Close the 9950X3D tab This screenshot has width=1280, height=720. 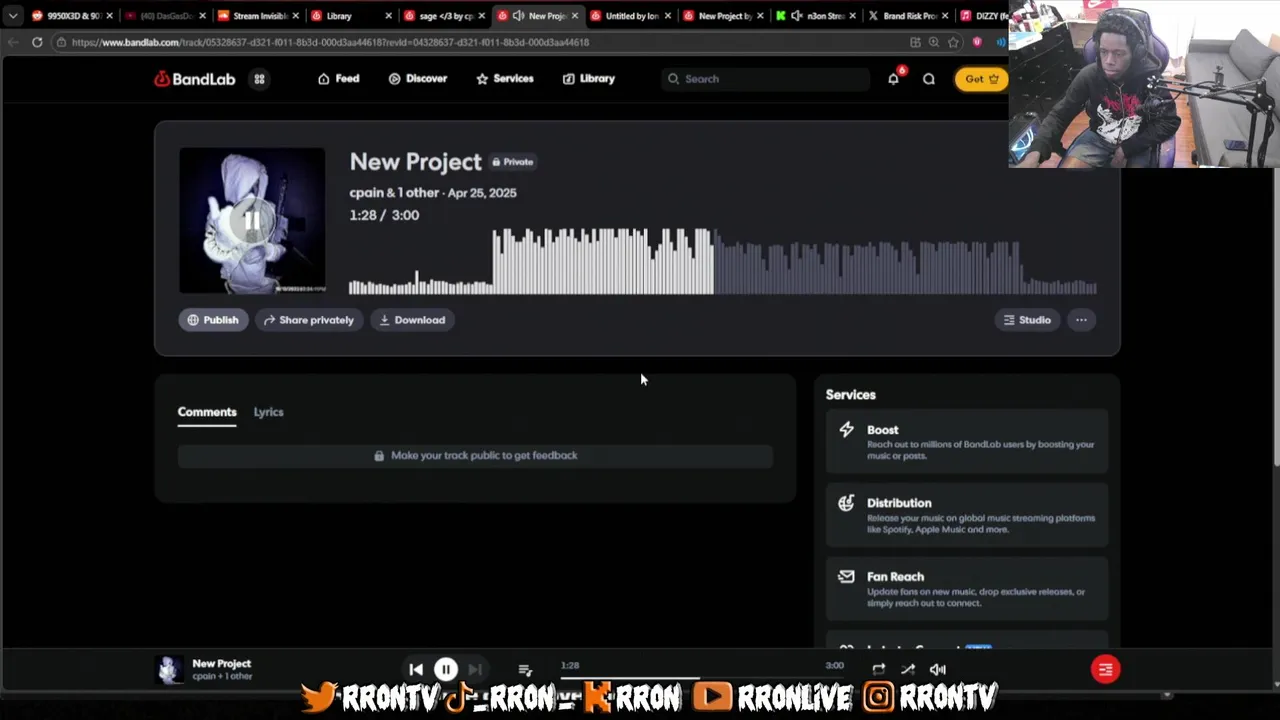click(109, 16)
